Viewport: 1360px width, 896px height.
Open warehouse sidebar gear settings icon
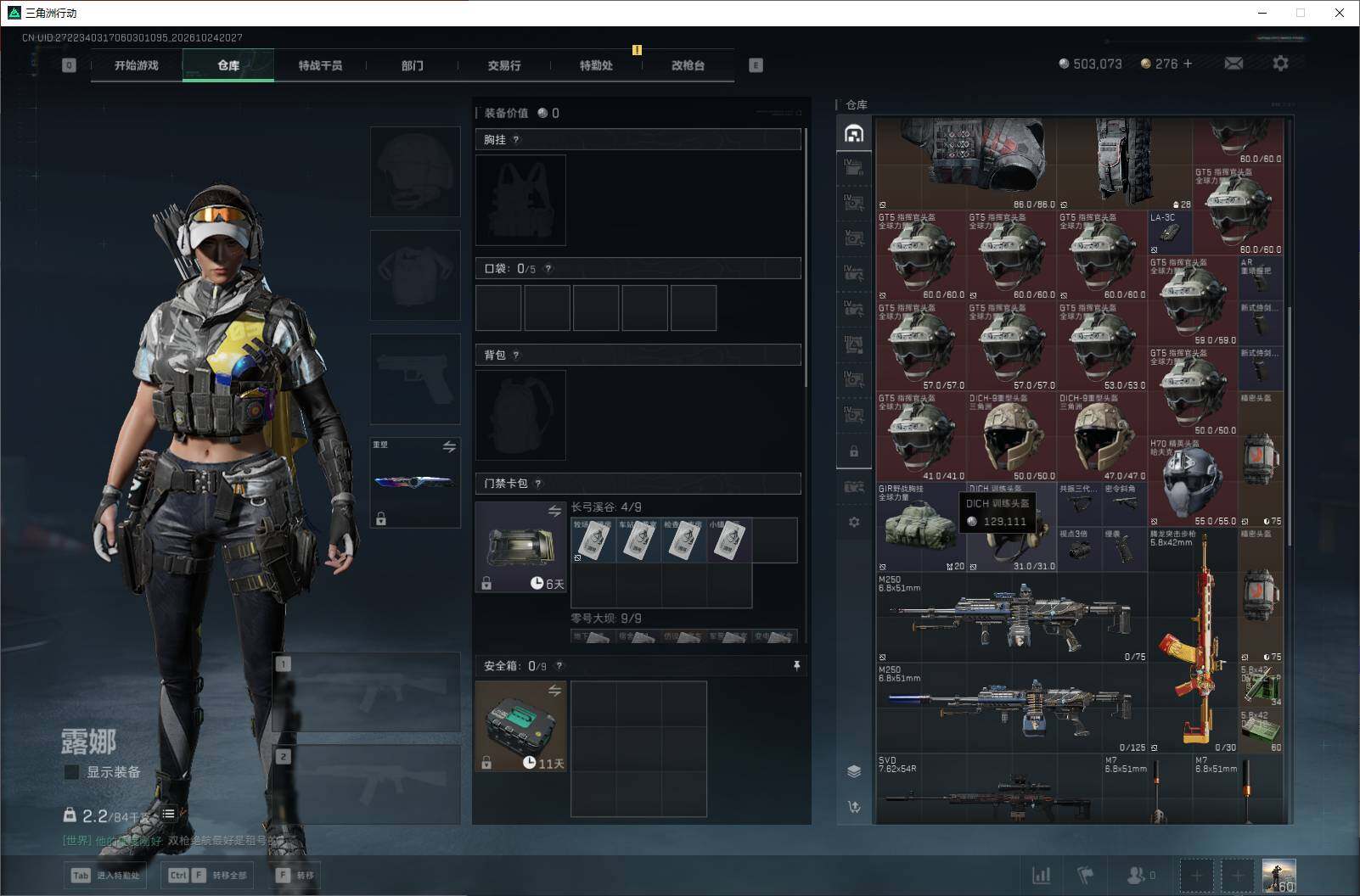tap(854, 522)
